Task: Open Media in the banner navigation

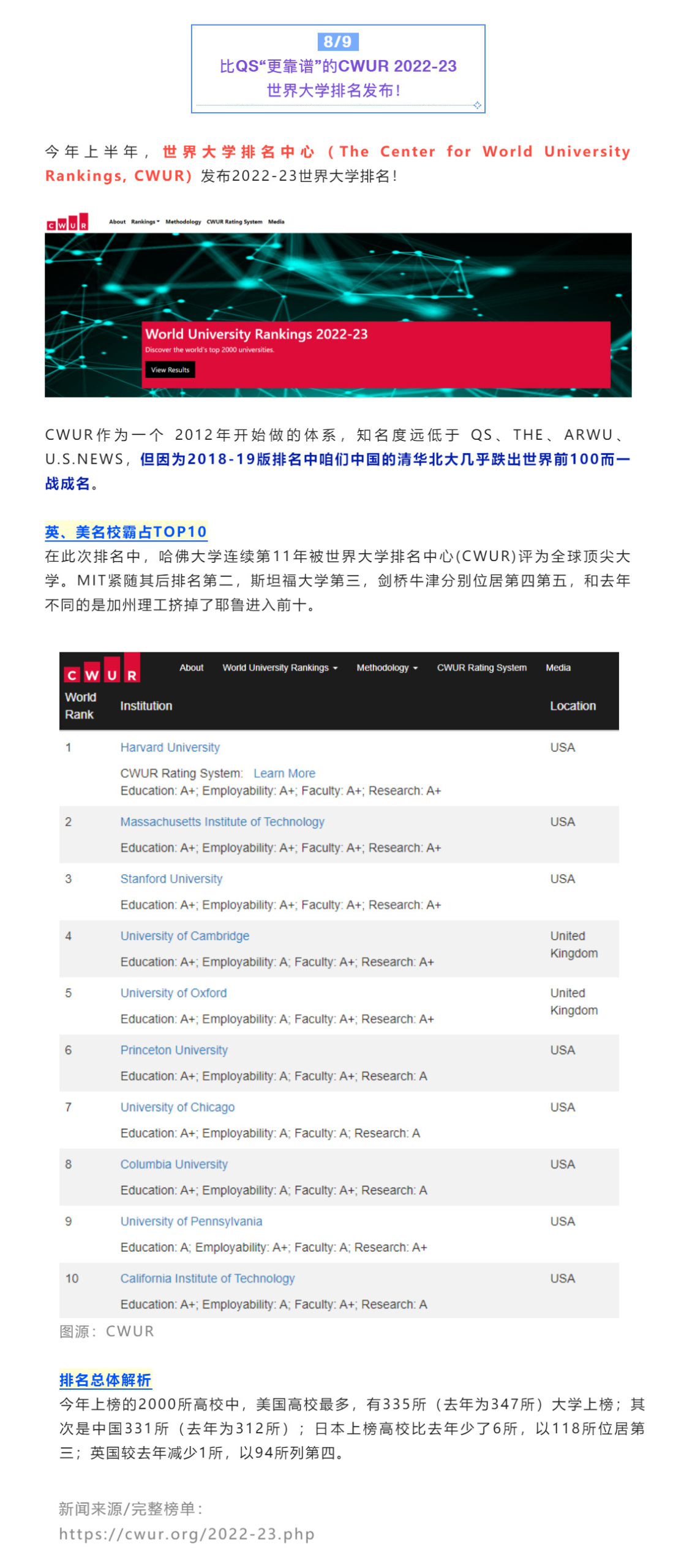Action: pyautogui.click(x=276, y=222)
